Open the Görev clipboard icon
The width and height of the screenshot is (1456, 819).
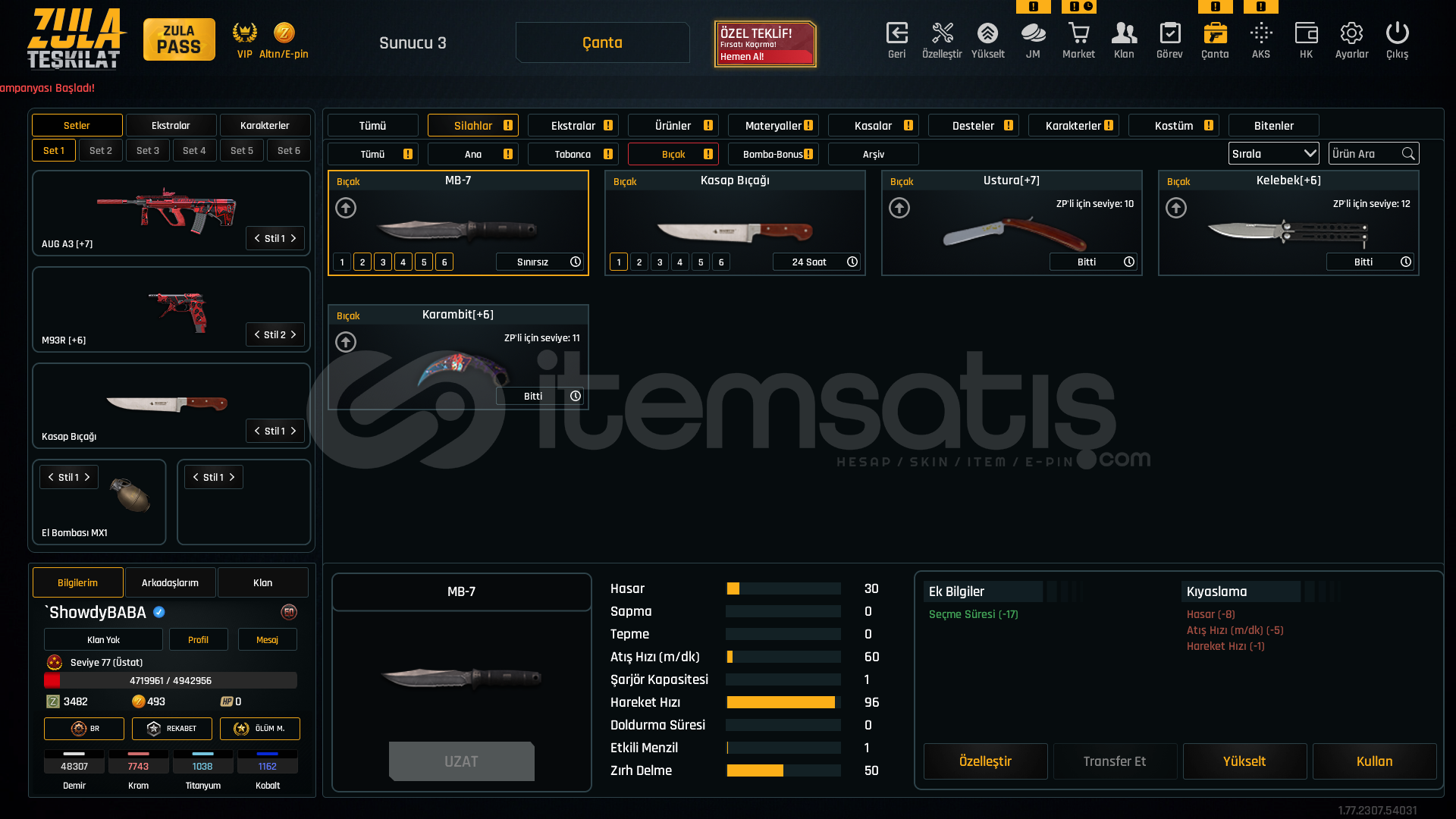[1169, 33]
